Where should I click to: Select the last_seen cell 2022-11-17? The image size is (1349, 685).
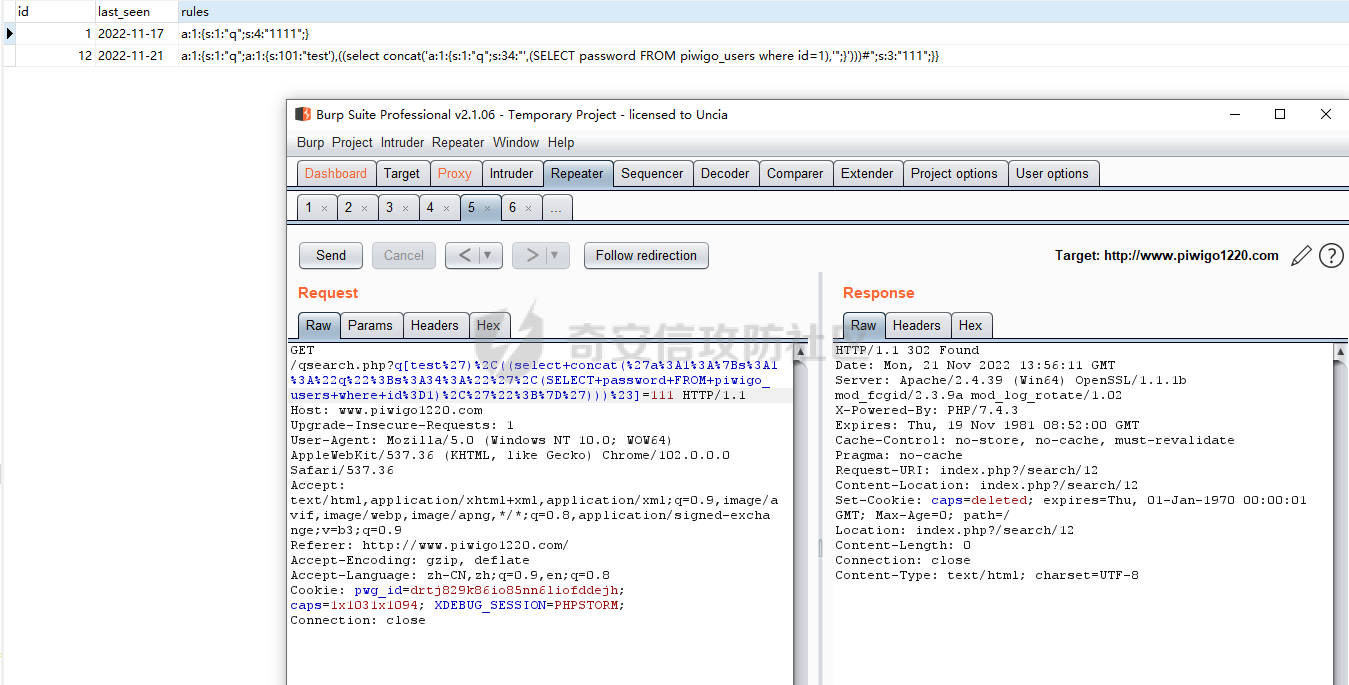[x=135, y=34]
